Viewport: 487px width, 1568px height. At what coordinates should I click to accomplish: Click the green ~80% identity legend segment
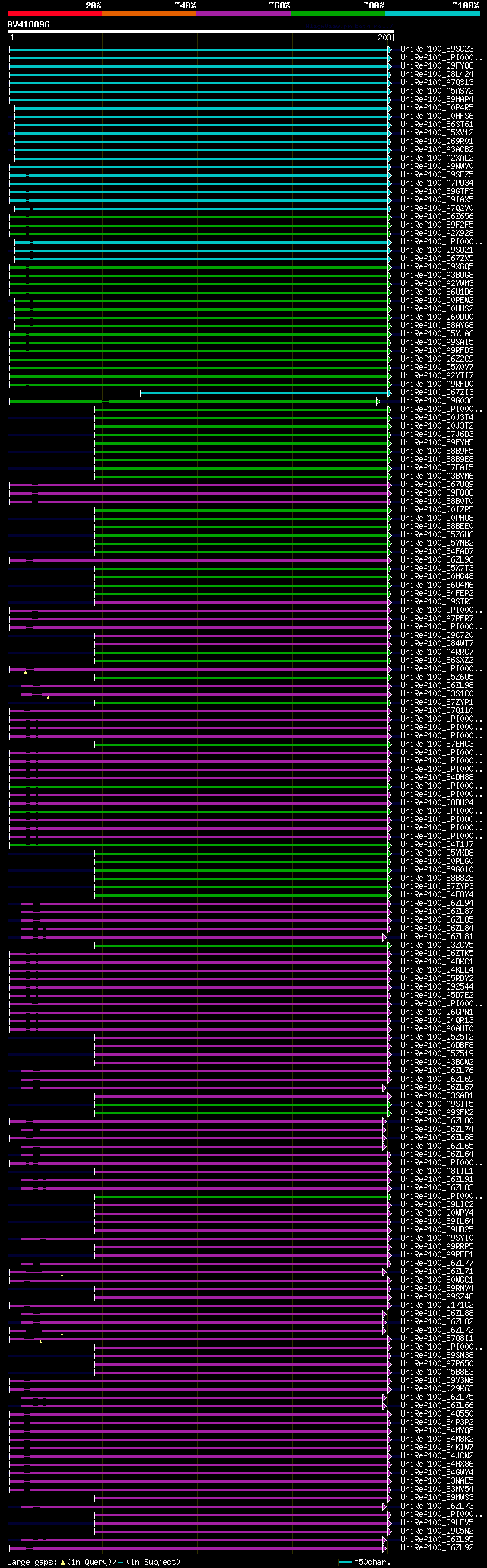338,14
